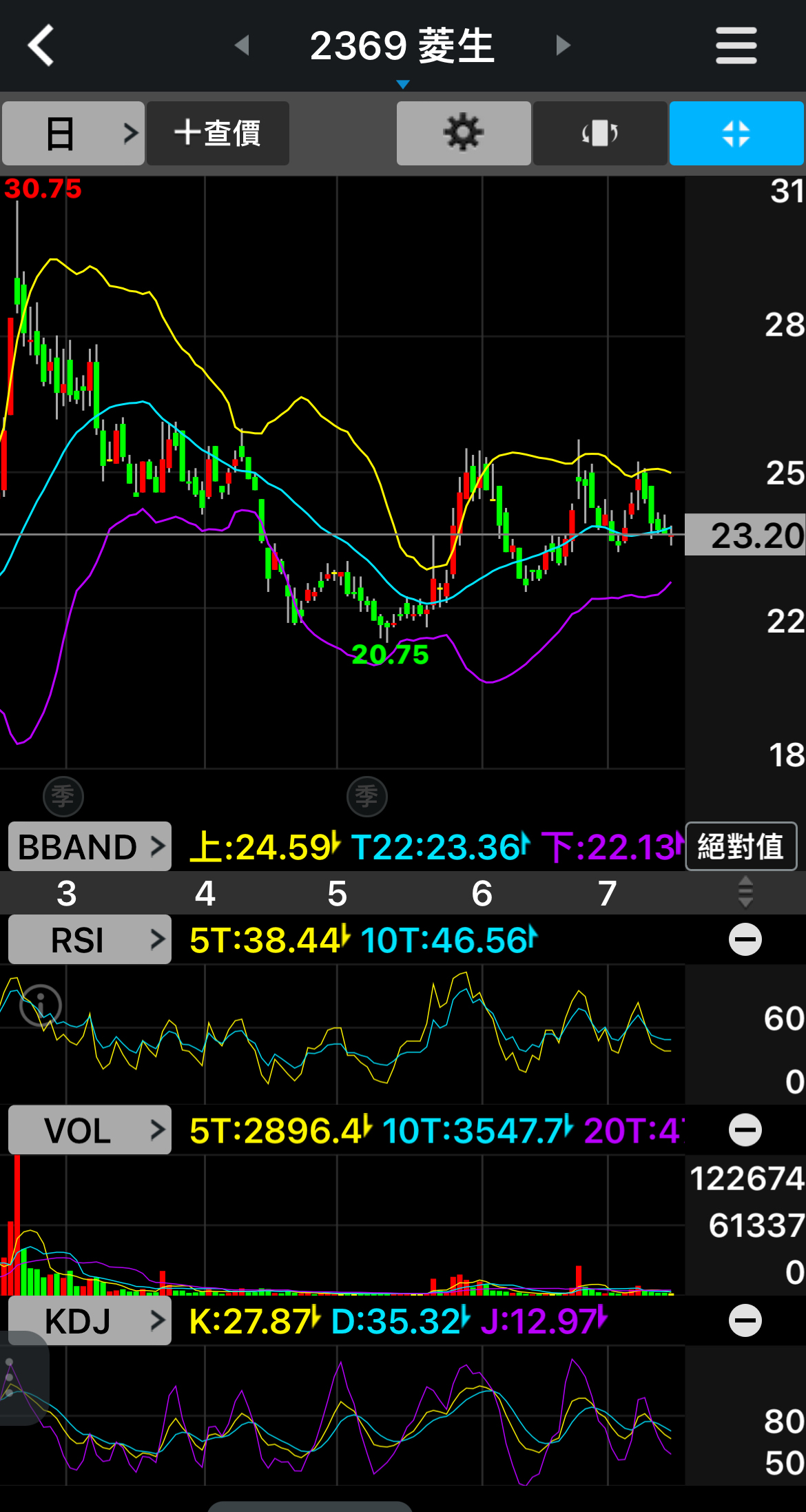Tap month 6 on the time axis

[x=482, y=893]
